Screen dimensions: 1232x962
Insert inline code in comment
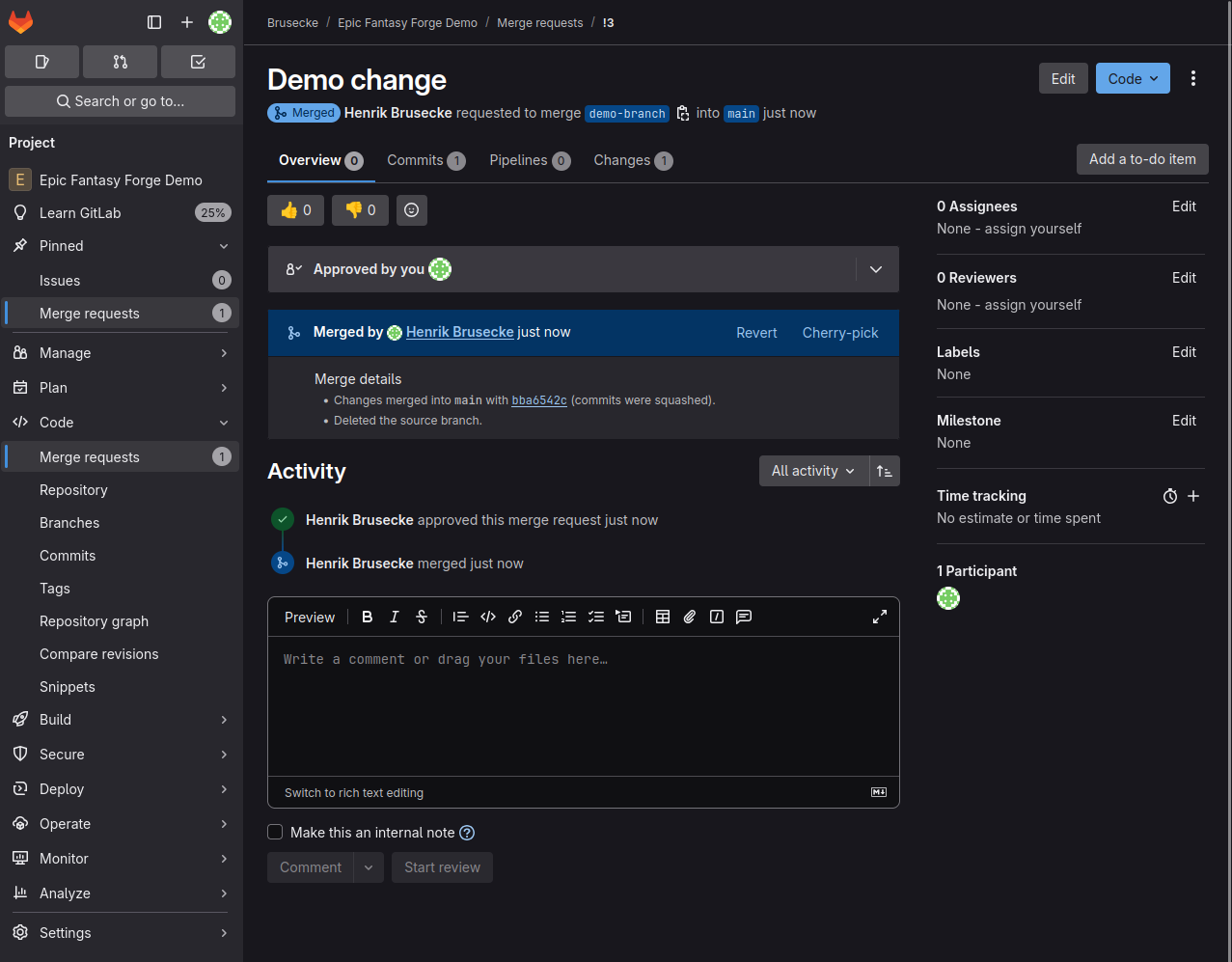(488, 617)
